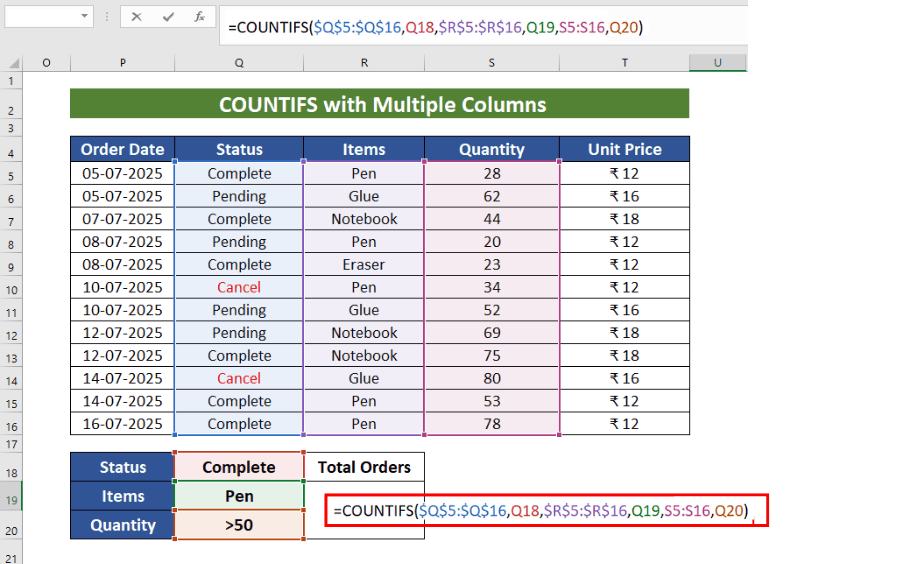Screen dimensions: 902x564
Task: Select row 19 header
Action: (x=11, y=498)
